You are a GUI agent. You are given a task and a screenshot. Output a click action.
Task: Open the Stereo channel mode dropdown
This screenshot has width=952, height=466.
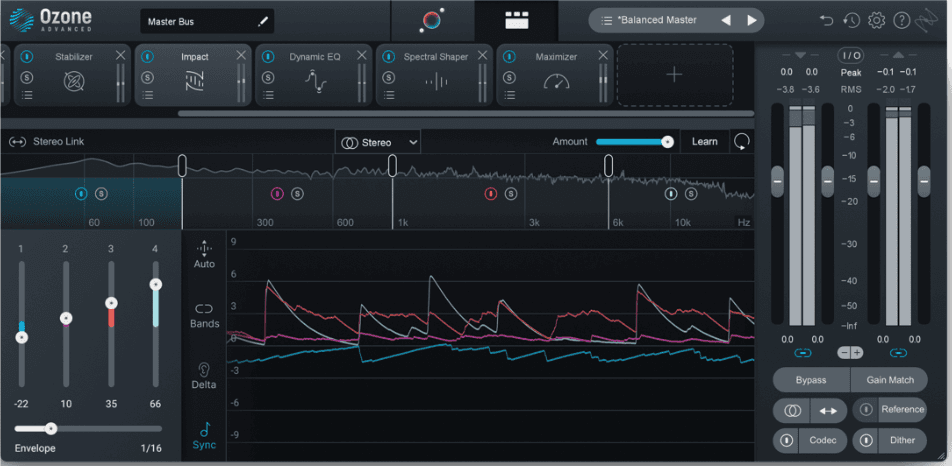coord(378,143)
